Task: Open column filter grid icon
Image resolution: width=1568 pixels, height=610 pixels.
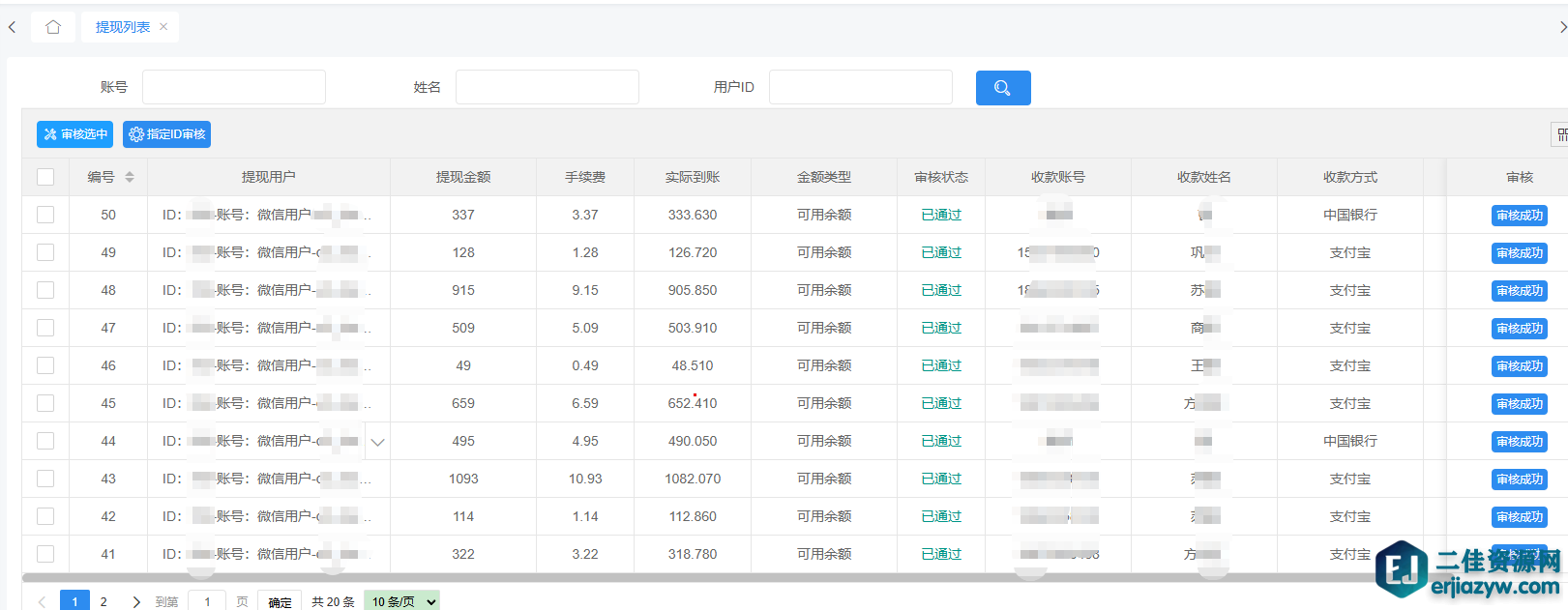Action: pyautogui.click(x=1560, y=134)
